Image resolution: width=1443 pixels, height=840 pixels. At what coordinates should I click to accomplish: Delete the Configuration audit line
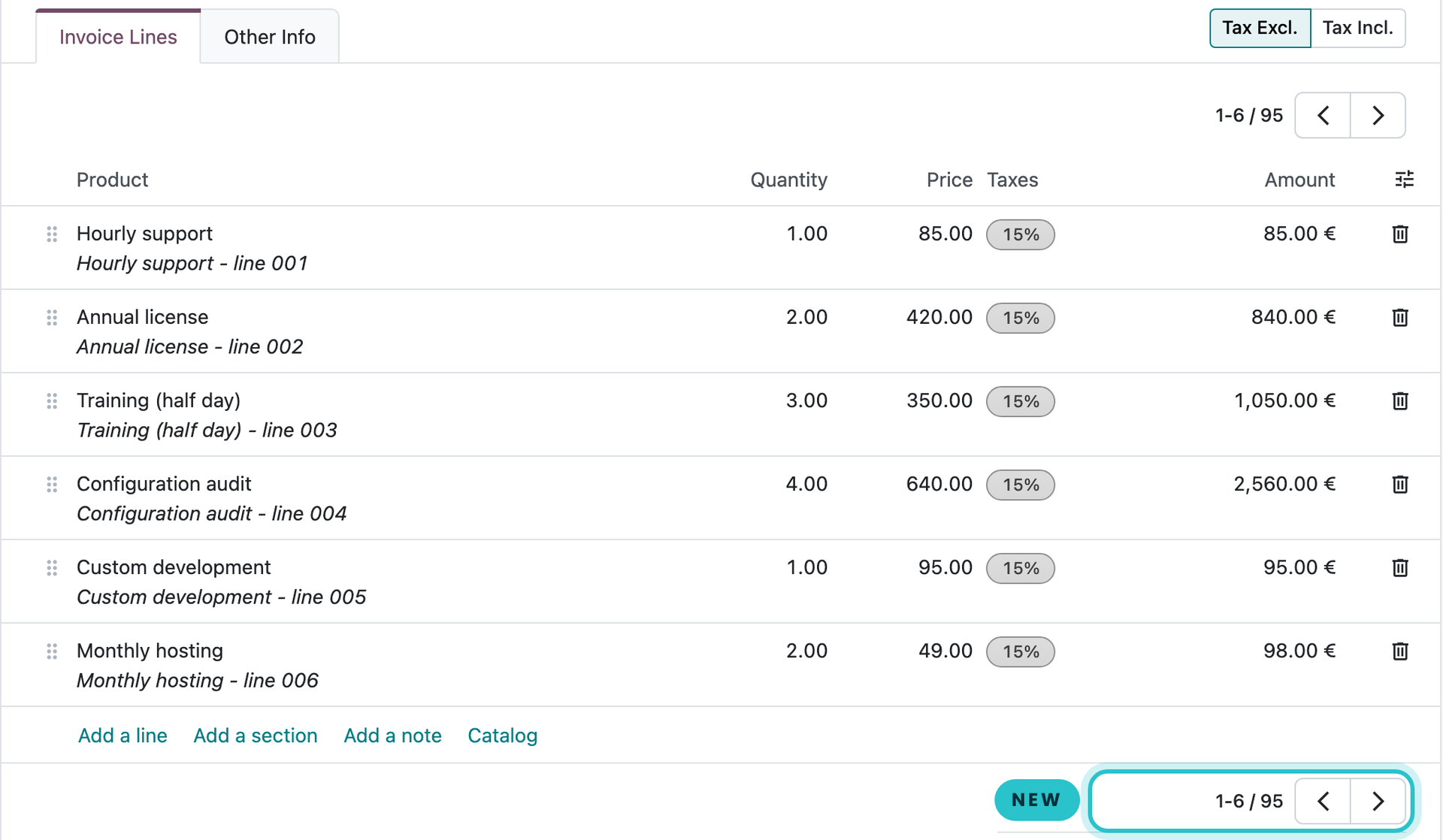(1399, 485)
